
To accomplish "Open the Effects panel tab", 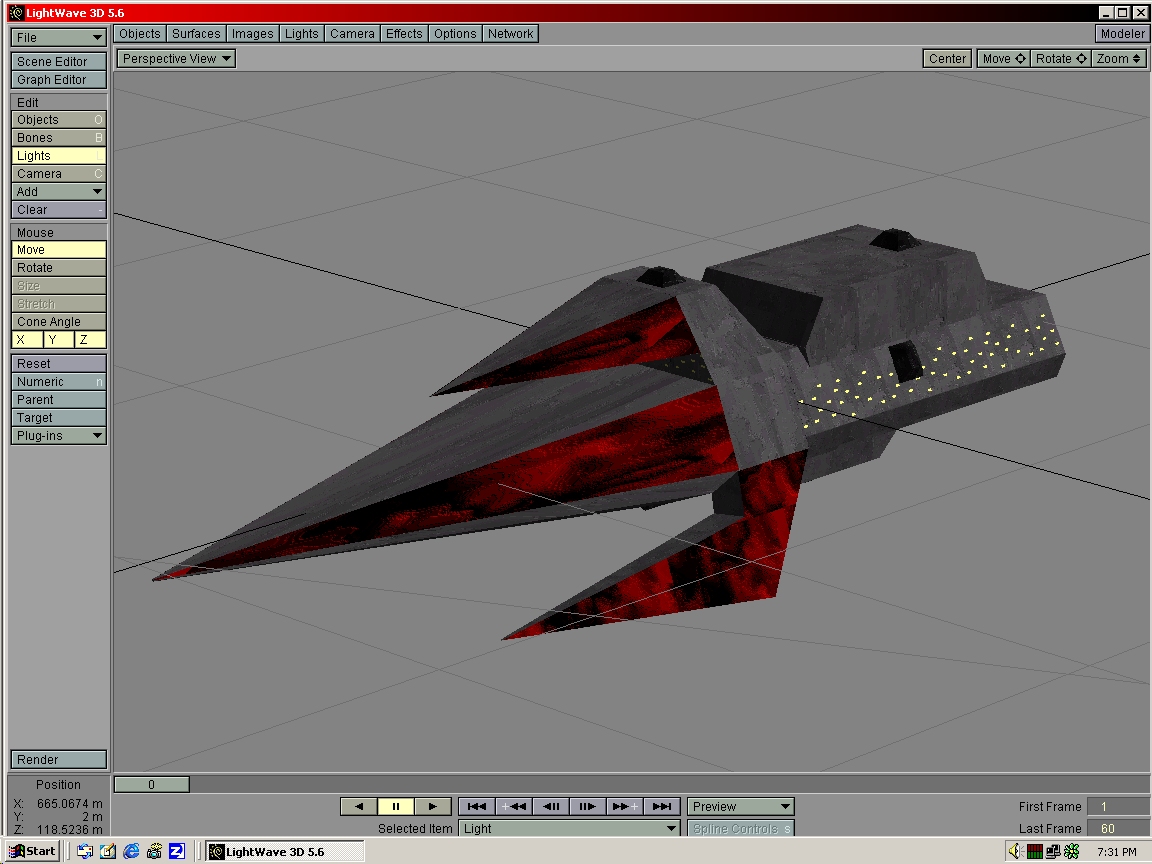I will click(404, 33).
